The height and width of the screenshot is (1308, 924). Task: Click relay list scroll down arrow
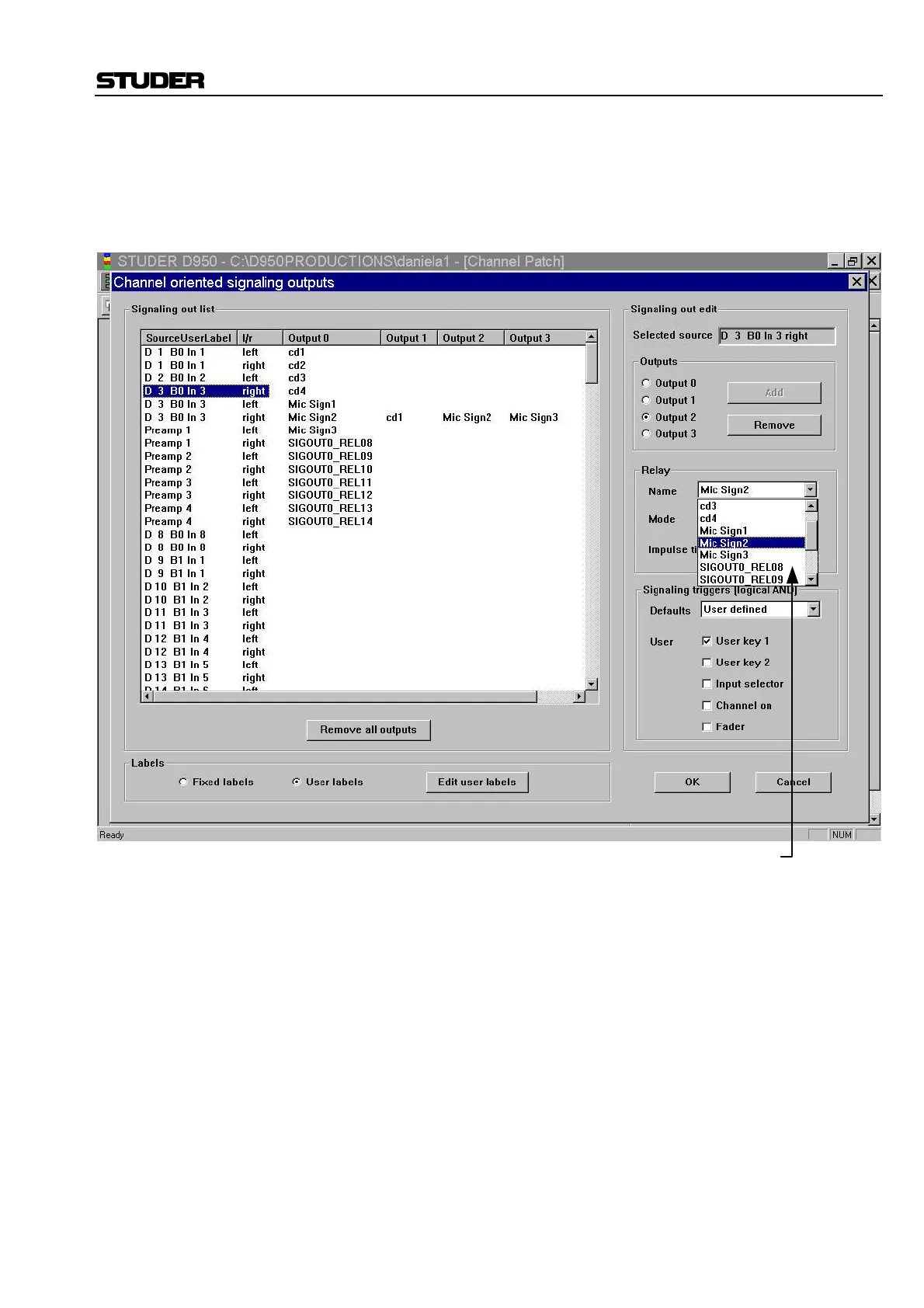point(811,579)
